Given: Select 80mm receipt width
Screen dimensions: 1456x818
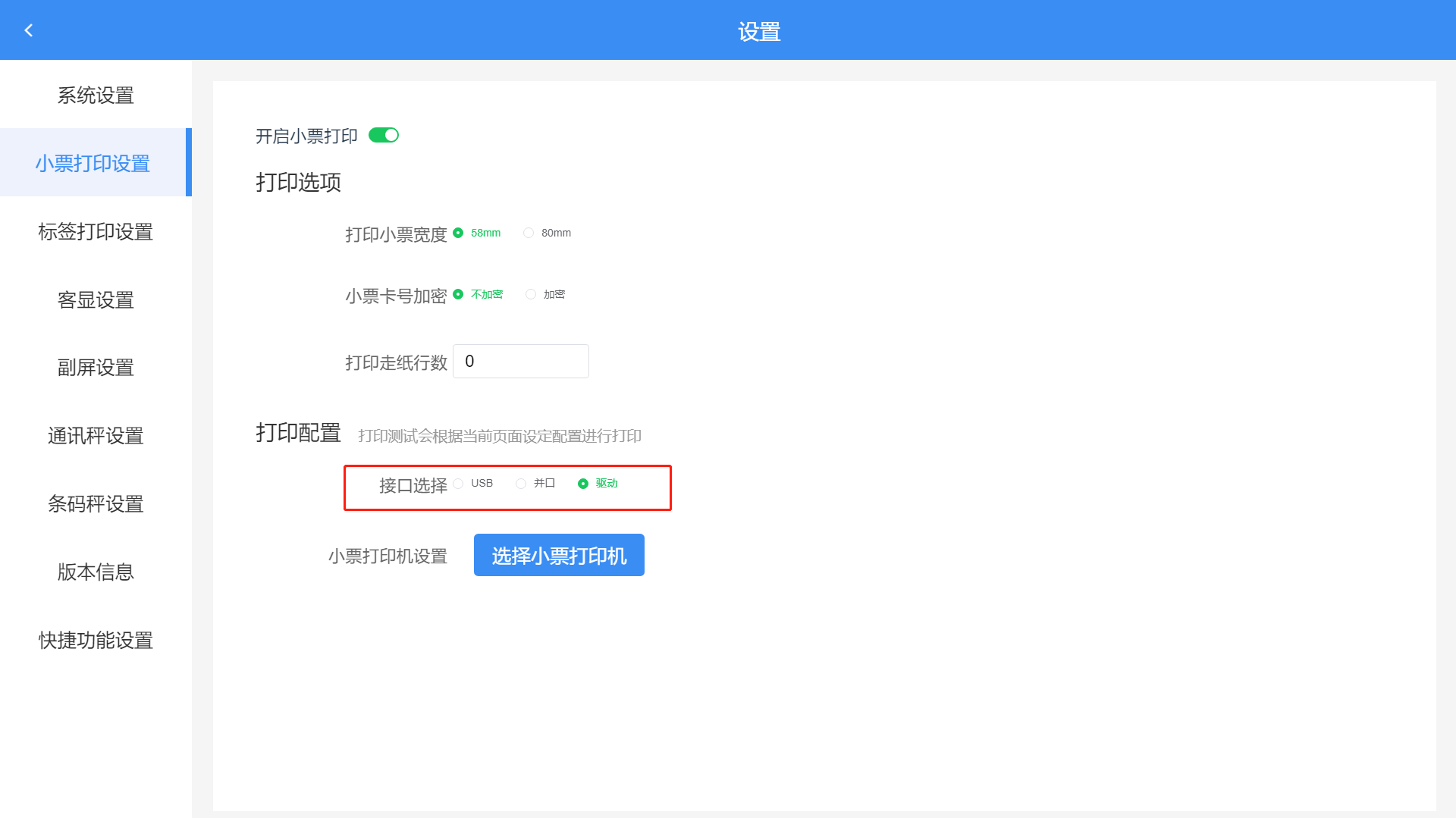Looking at the screenshot, I should click(529, 233).
